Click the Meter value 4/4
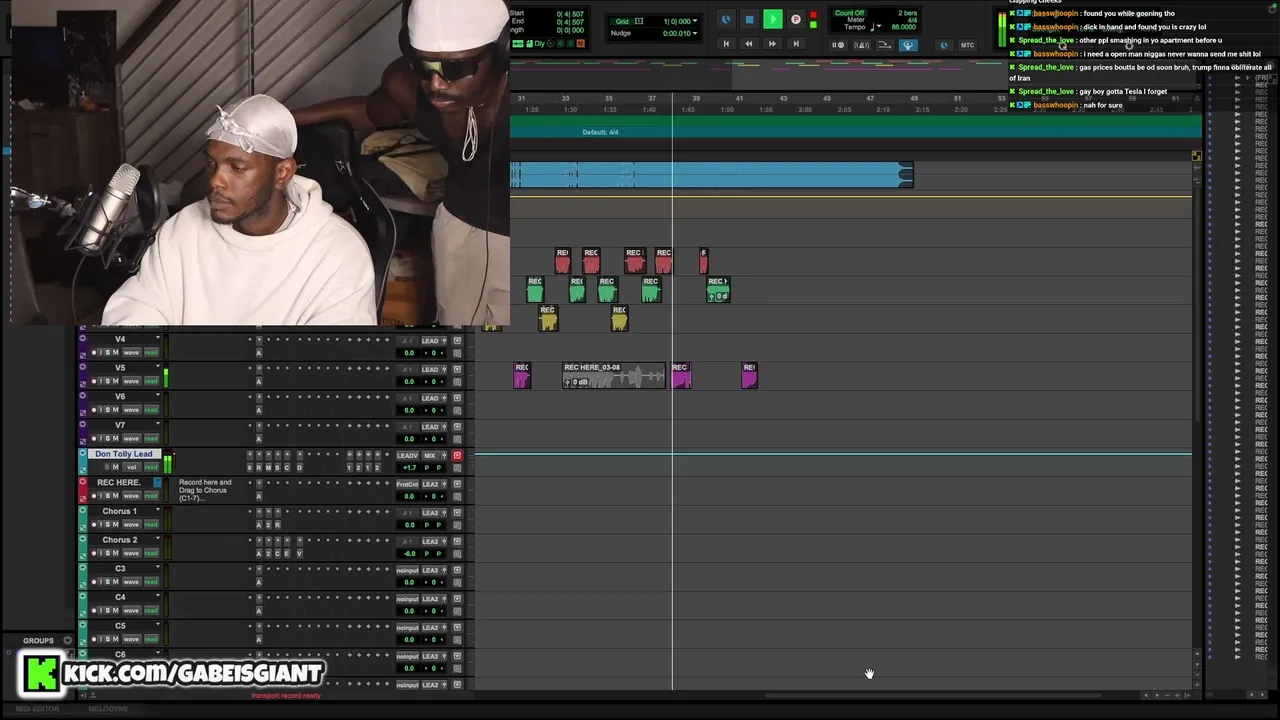The height and width of the screenshot is (720, 1280). [x=911, y=20]
